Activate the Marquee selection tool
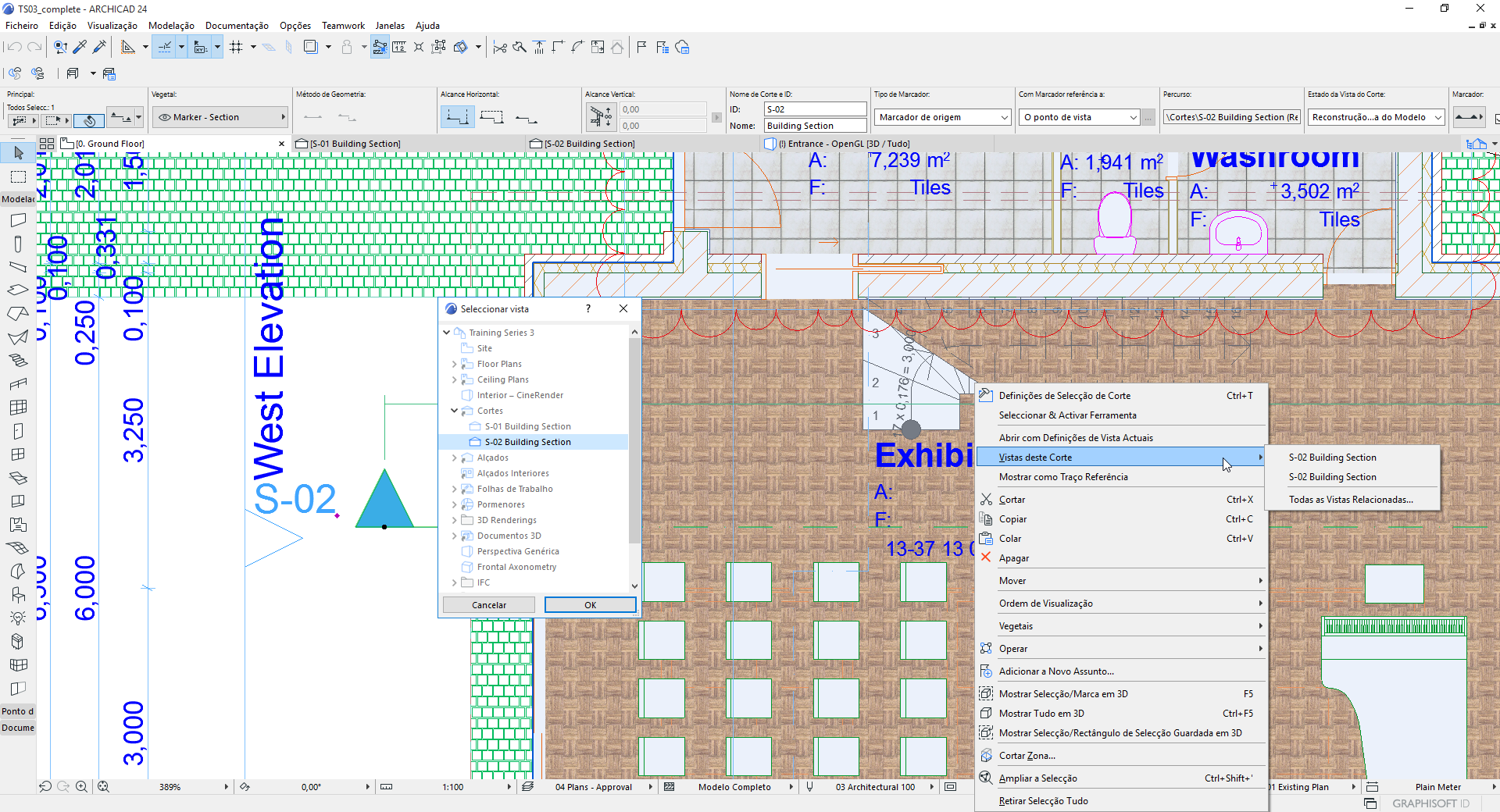This screenshot has height=812, width=1500. click(17, 176)
